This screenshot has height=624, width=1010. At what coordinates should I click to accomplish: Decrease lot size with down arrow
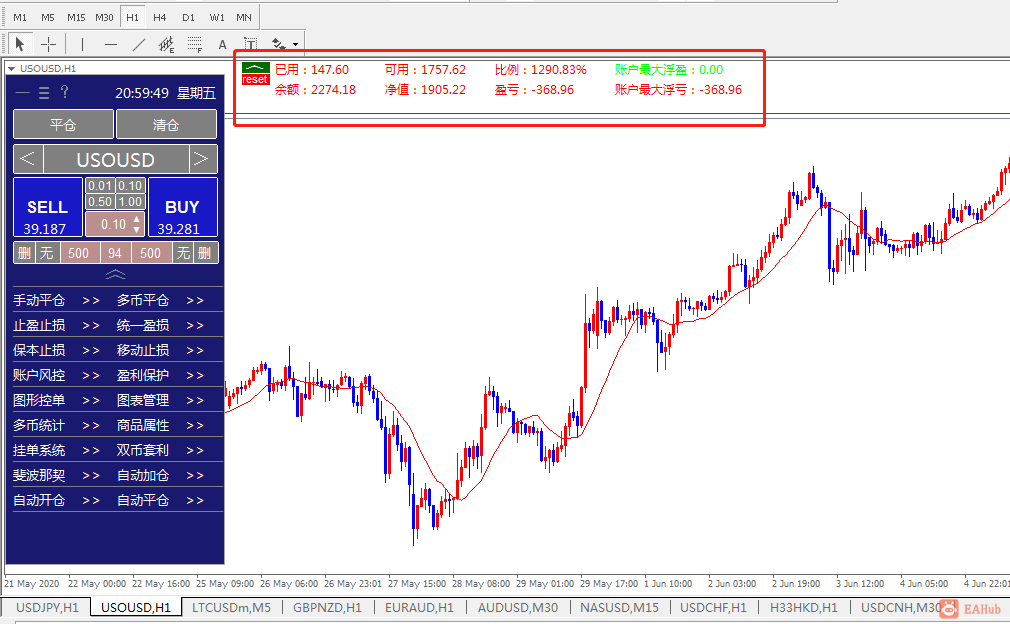(137, 229)
